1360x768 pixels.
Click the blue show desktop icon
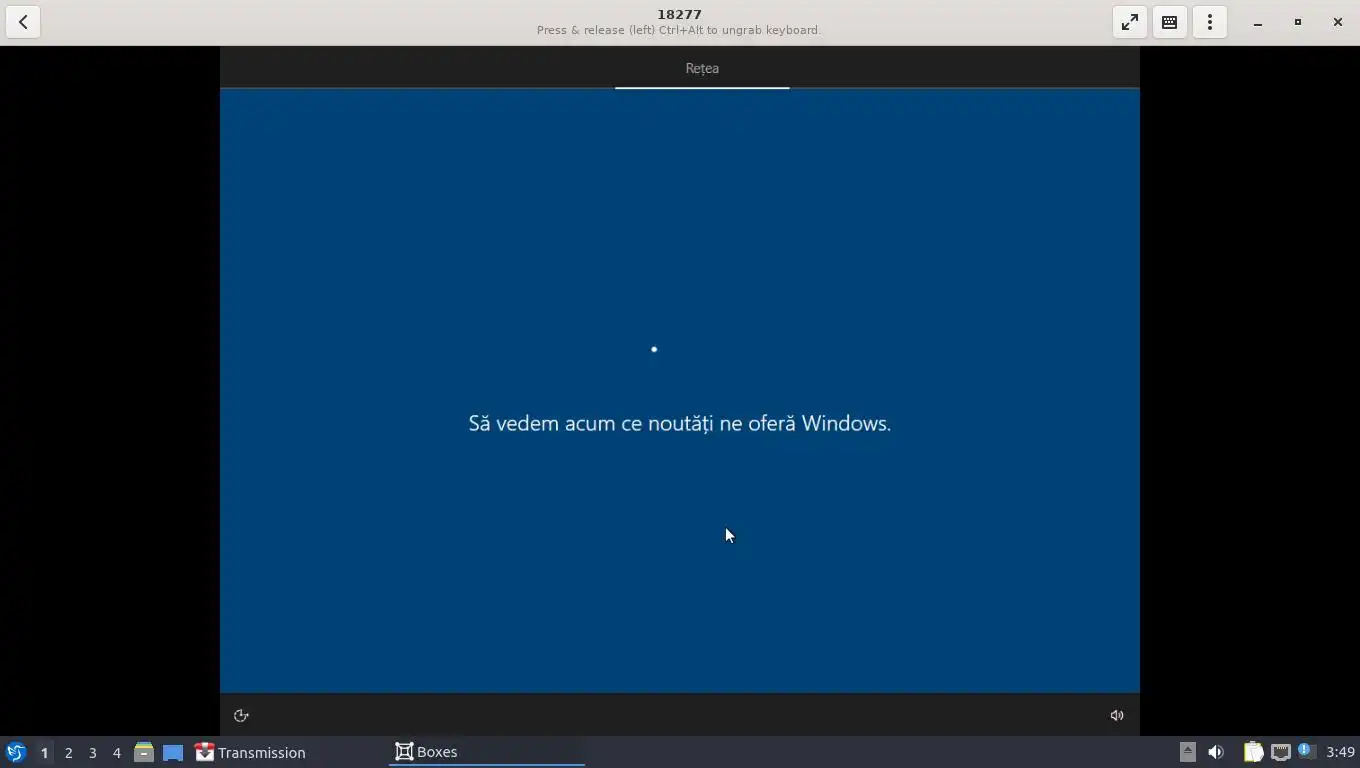pyautogui.click(x=173, y=753)
